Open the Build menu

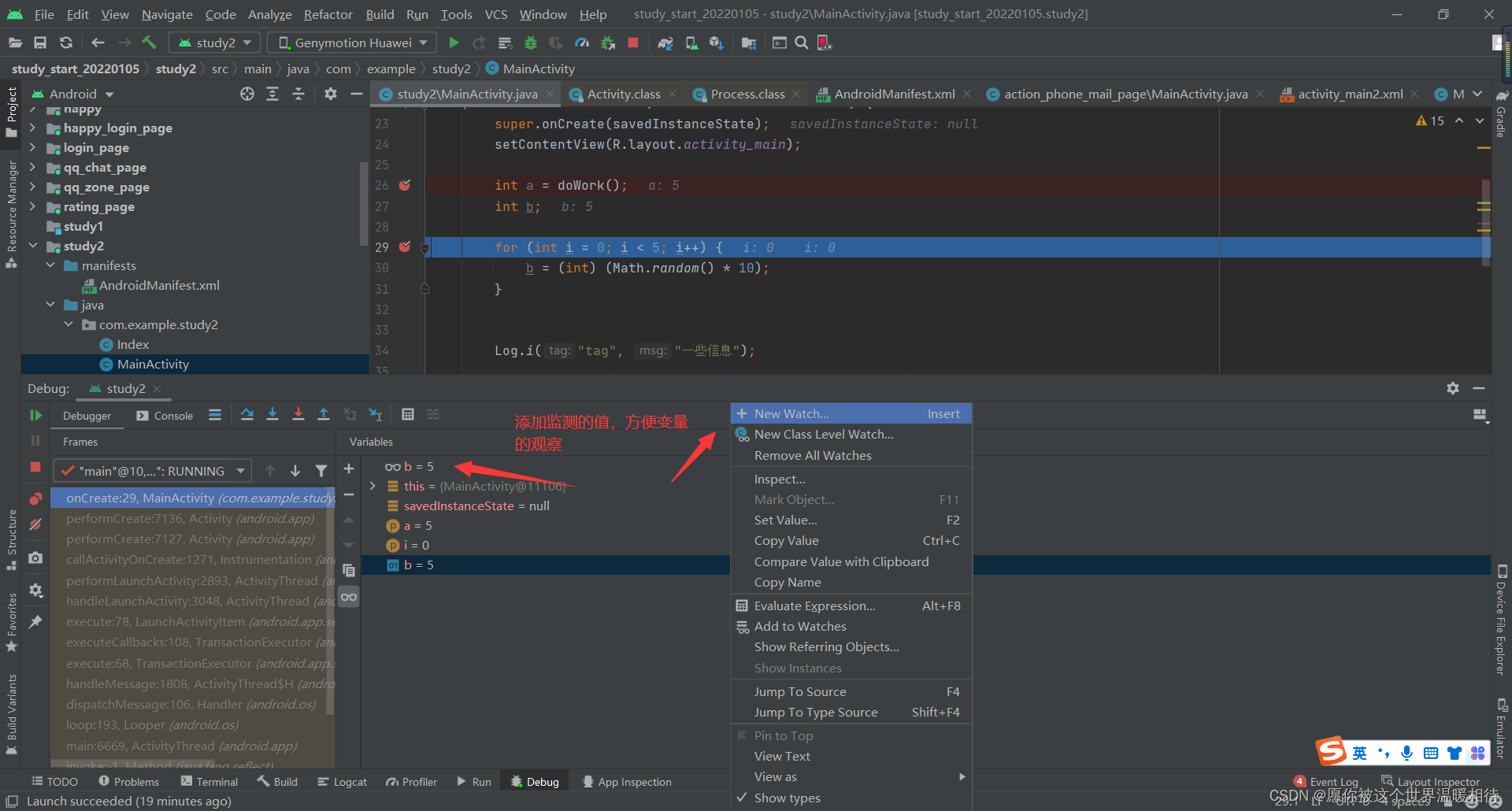(380, 14)
